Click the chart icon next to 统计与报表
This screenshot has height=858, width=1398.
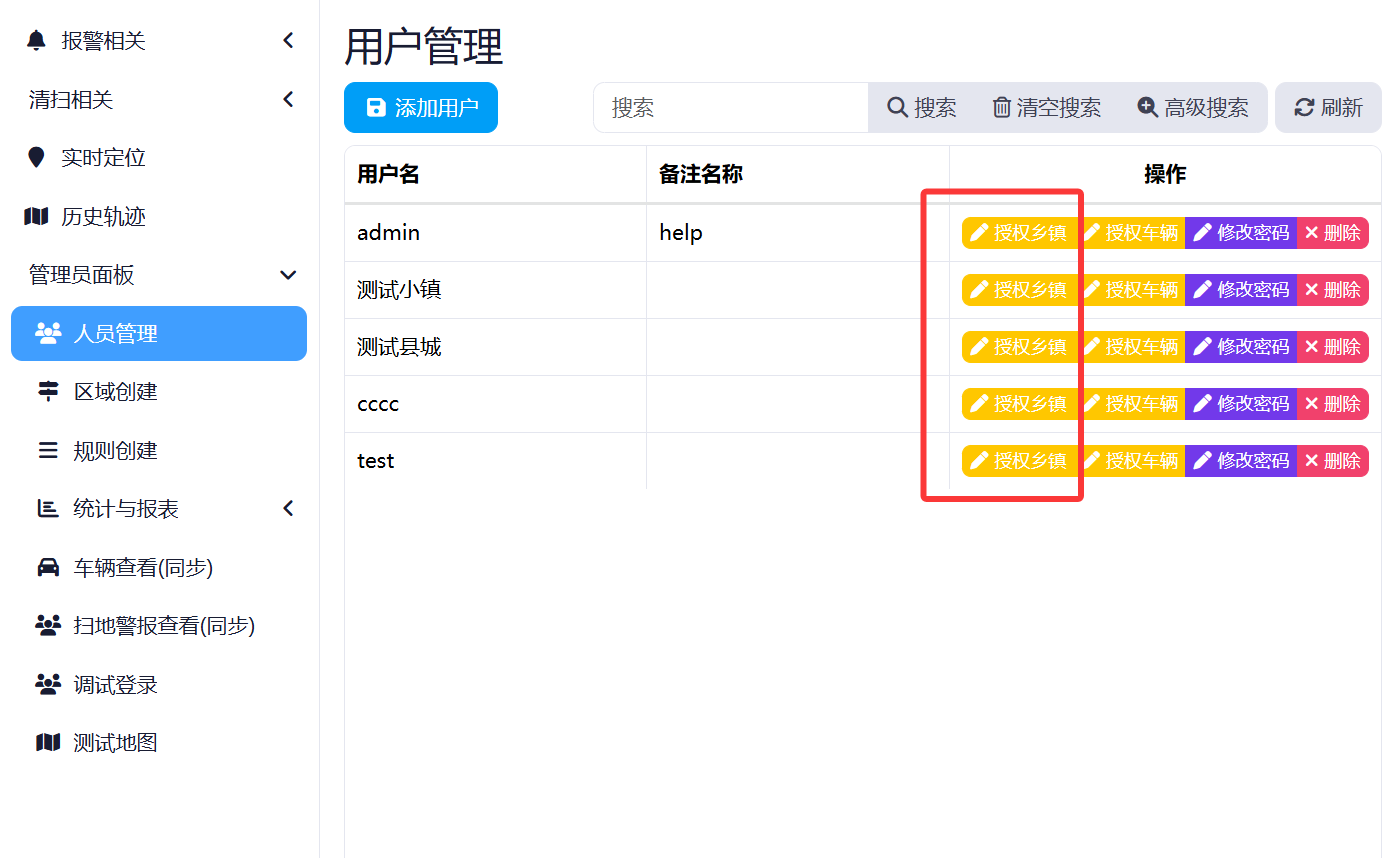(48, 509)
